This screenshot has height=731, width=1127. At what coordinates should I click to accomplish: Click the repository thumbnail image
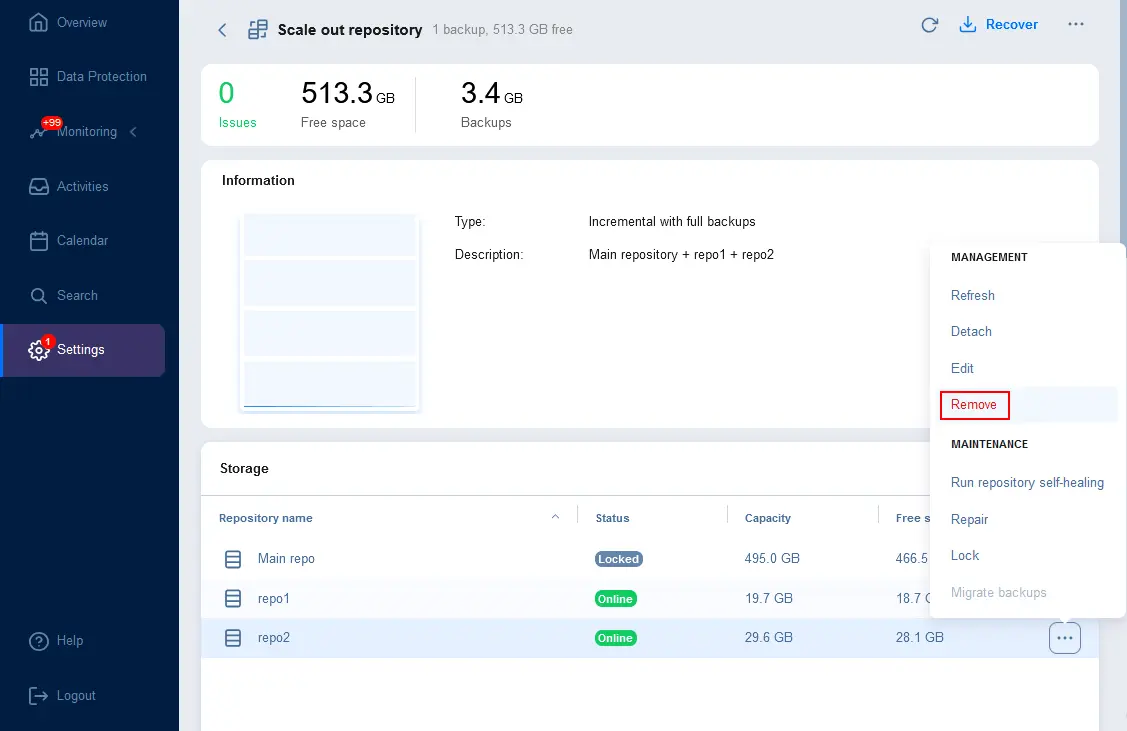[x=330, y=313]
